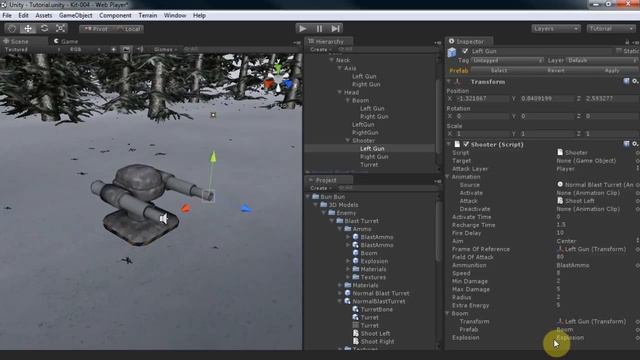
Task: Click the TurretBone icon in Project
Action: point(355,309)
